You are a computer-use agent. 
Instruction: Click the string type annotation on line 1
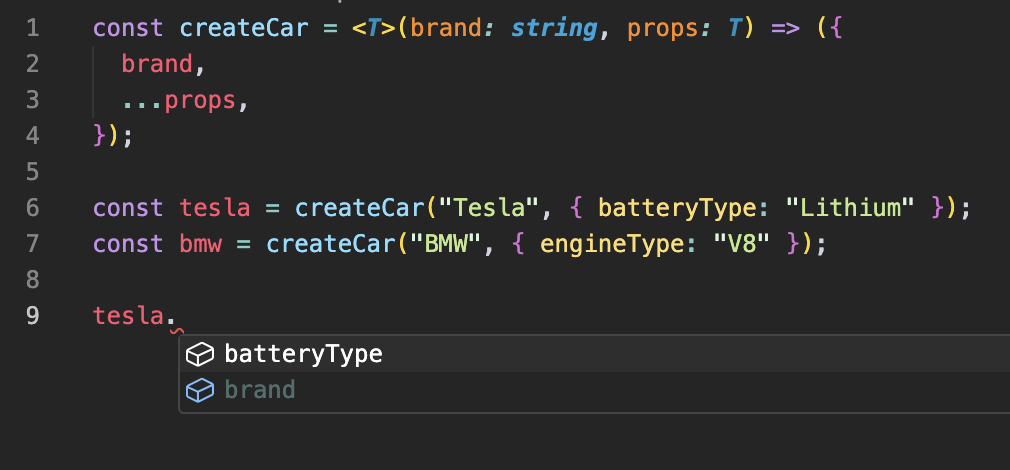pyautogui.click(x=554, y=28)
